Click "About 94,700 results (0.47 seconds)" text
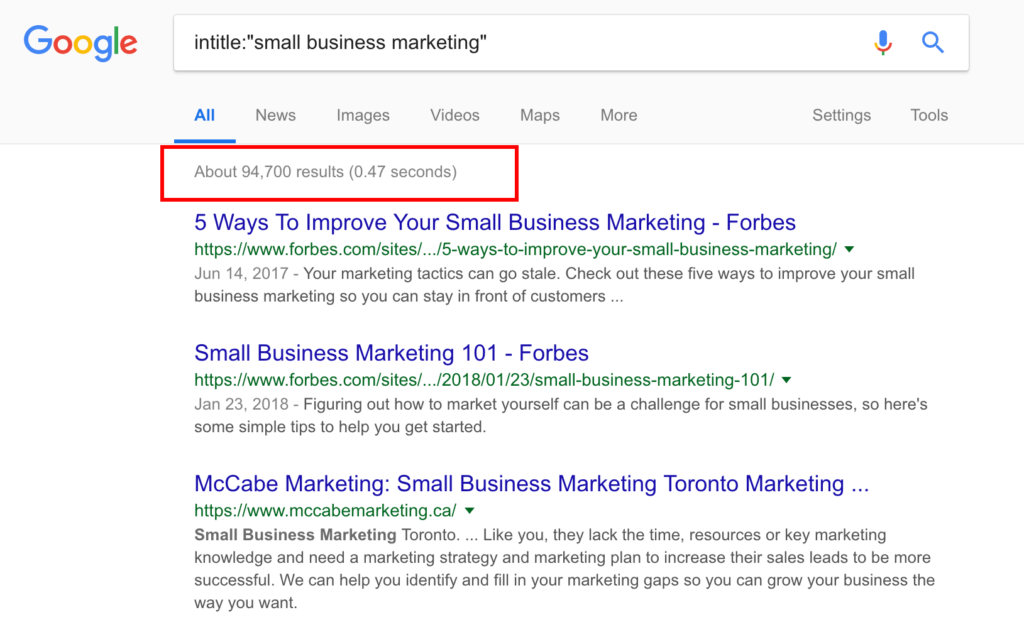 click(325, 172)
